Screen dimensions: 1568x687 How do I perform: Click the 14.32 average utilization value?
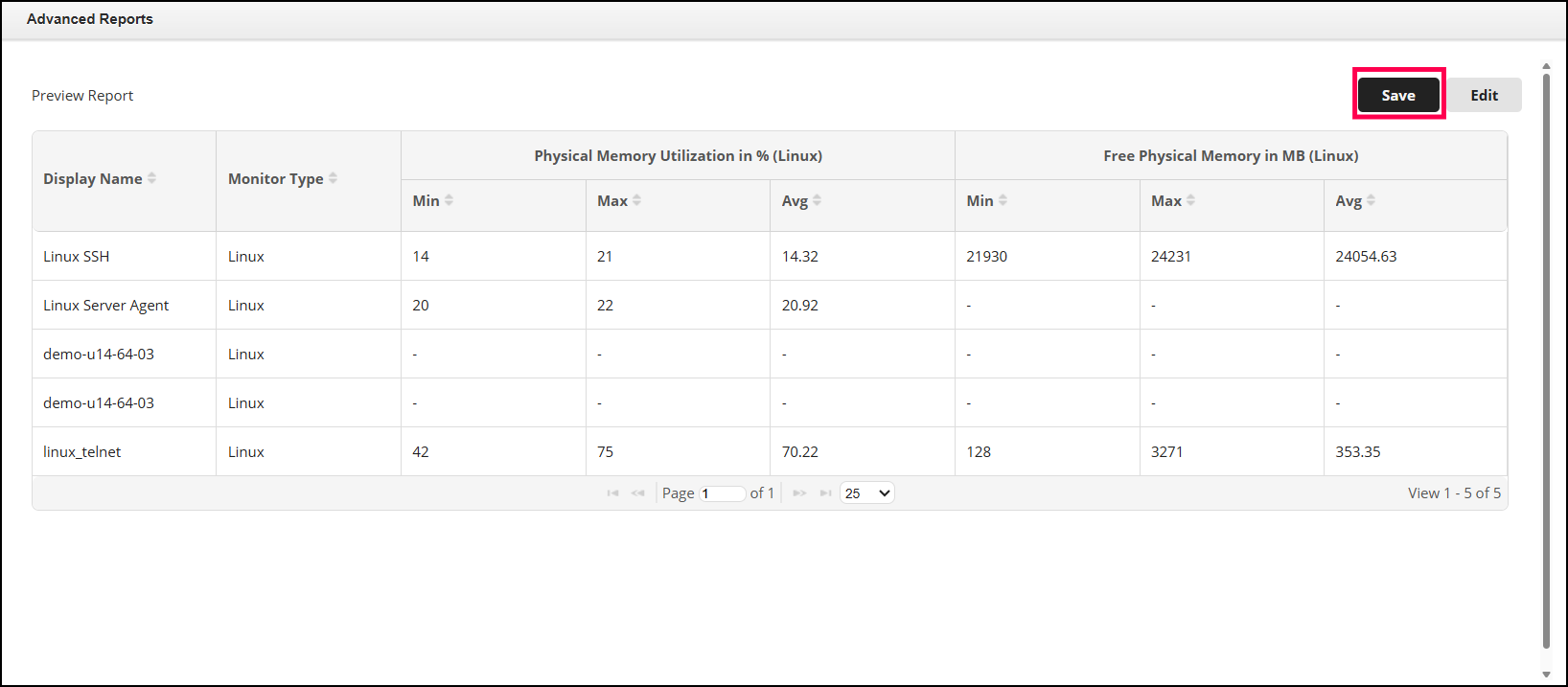pyautogui.click(x=799, y=256)
